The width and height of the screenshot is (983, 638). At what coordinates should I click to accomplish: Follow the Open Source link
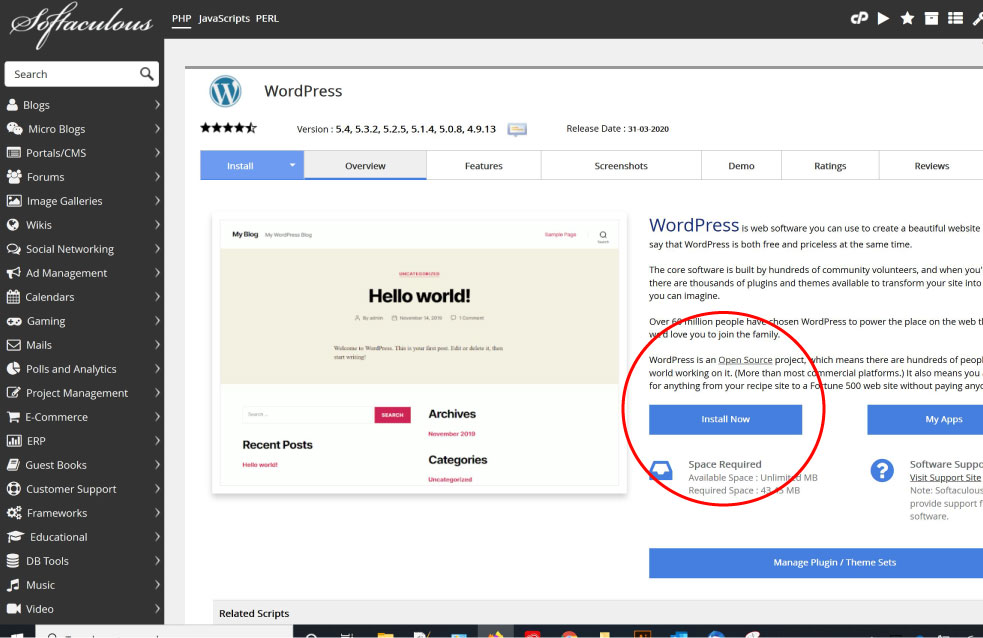(745, 360)
